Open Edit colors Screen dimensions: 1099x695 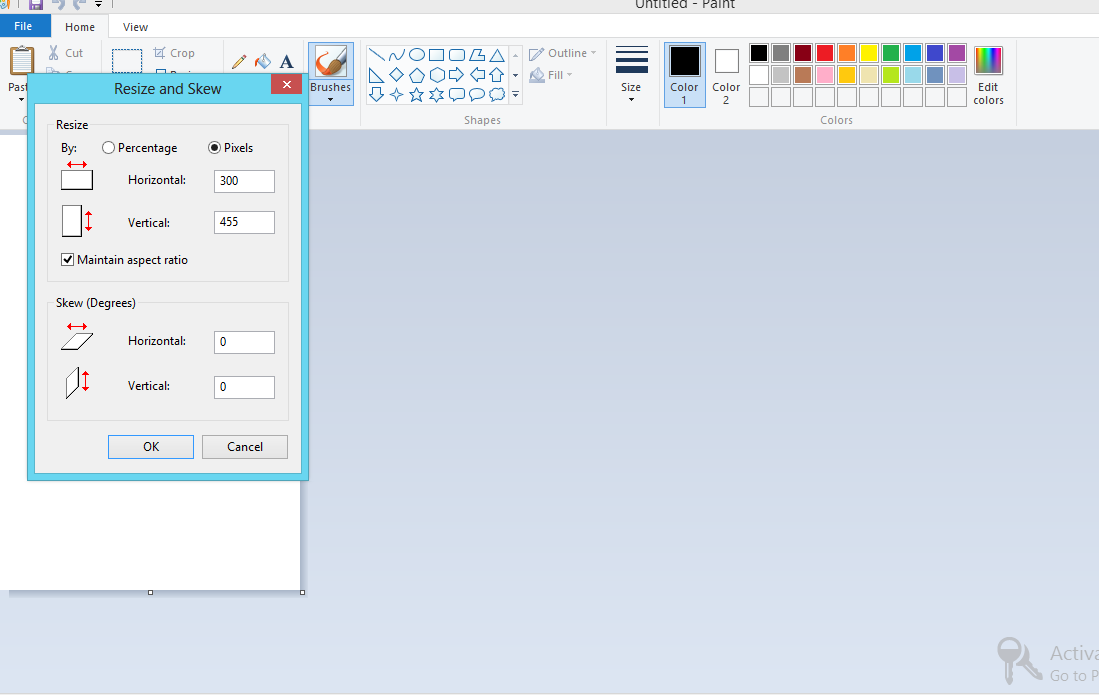(988, 76)
